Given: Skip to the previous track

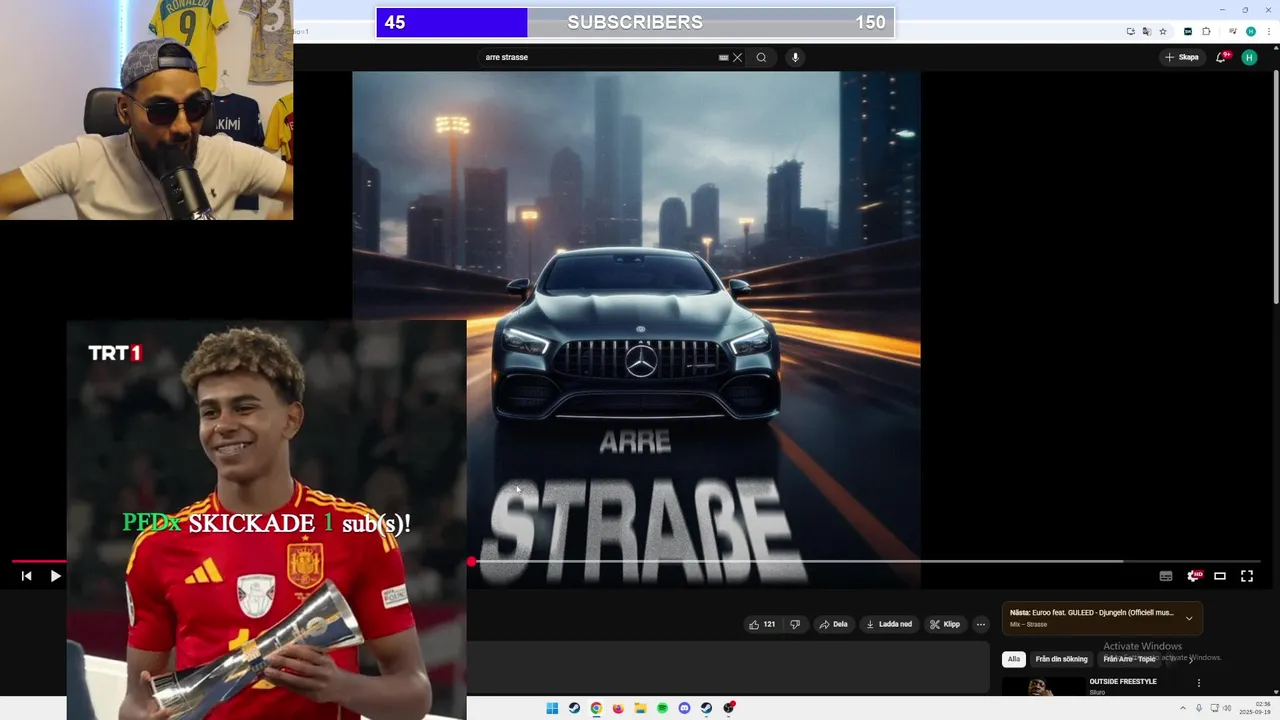Looking at the screenshot, I should tap(26, 576).
